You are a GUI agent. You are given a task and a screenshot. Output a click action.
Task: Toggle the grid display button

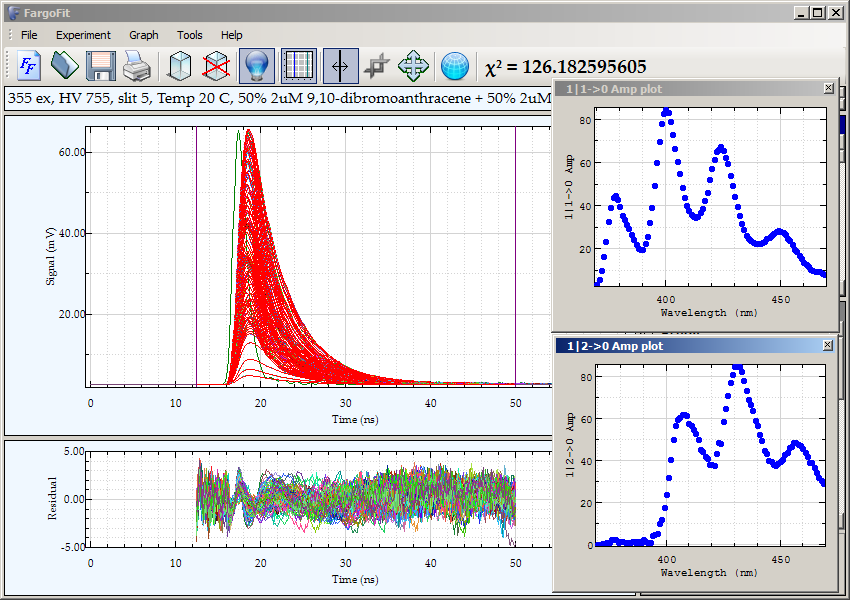click(298, 65)
